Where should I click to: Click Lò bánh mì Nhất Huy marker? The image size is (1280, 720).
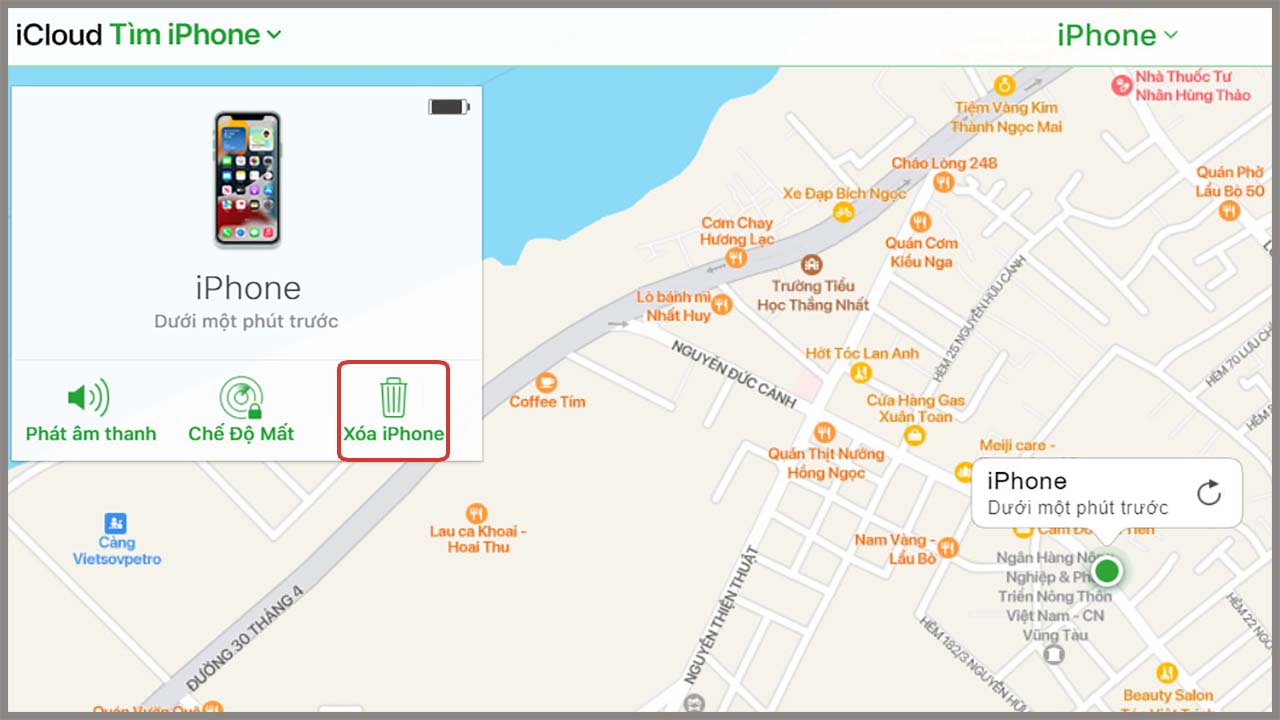722,304
